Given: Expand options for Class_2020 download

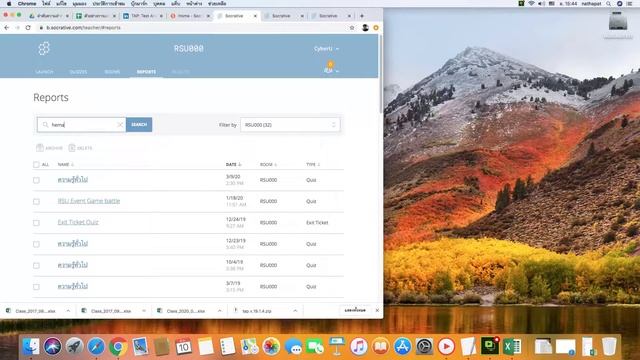Looking at the screenshot, I should (220, 311).
